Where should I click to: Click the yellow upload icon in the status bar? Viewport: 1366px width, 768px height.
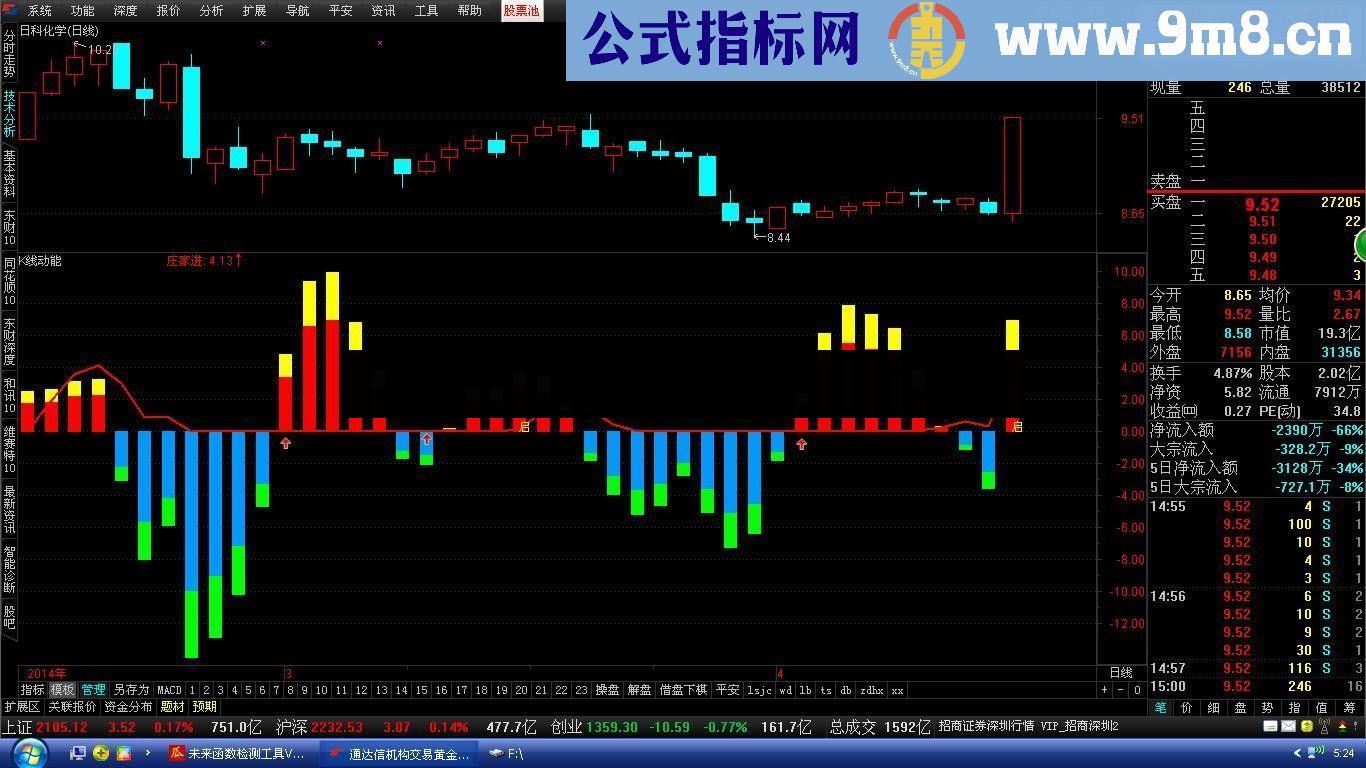click(1306, 727)
